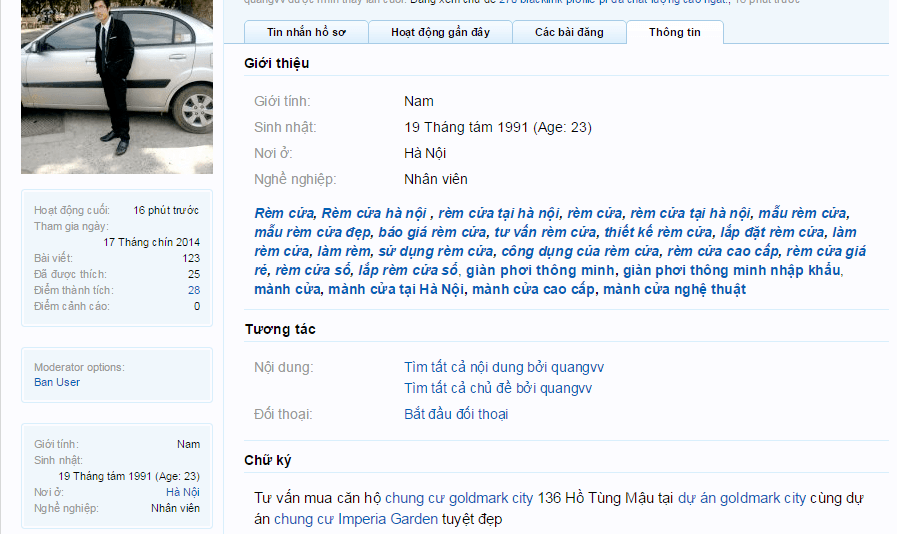Select the 16 phút trước last activity value
897x534 pixels.
pyautogui.click(x=166, y=210)
